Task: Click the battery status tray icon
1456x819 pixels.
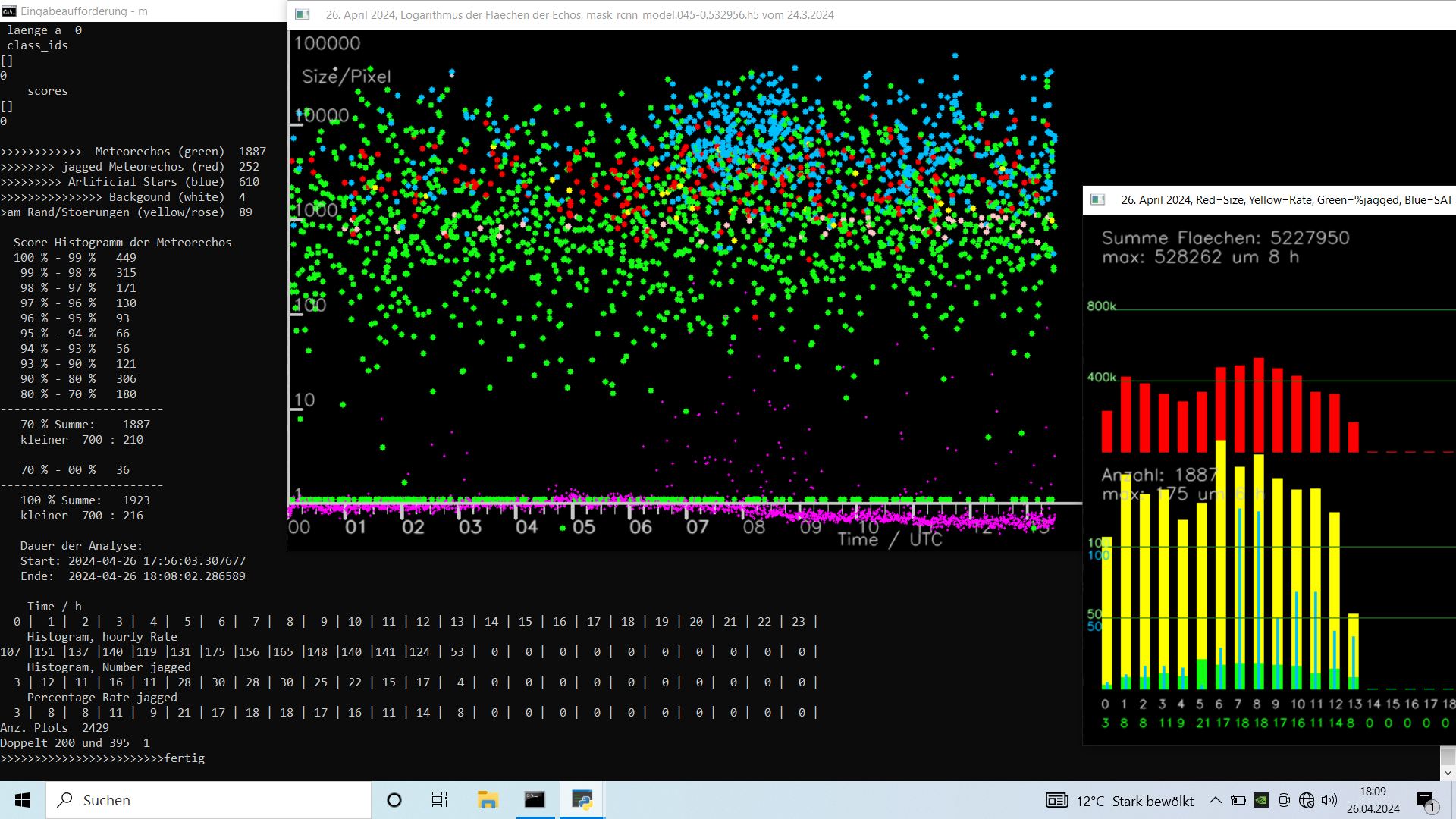Action: click(1238, 800)
